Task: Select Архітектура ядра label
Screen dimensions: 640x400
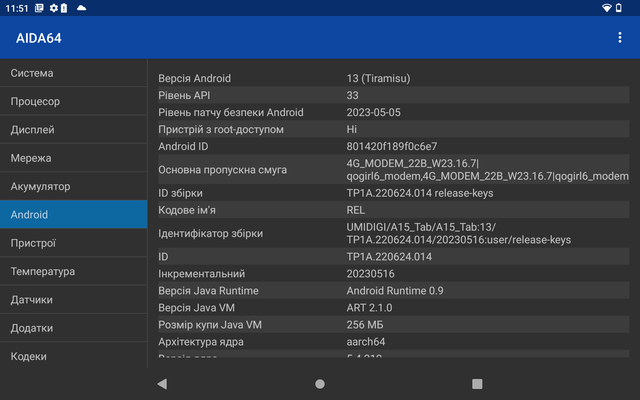Action: tap(201, 342)
